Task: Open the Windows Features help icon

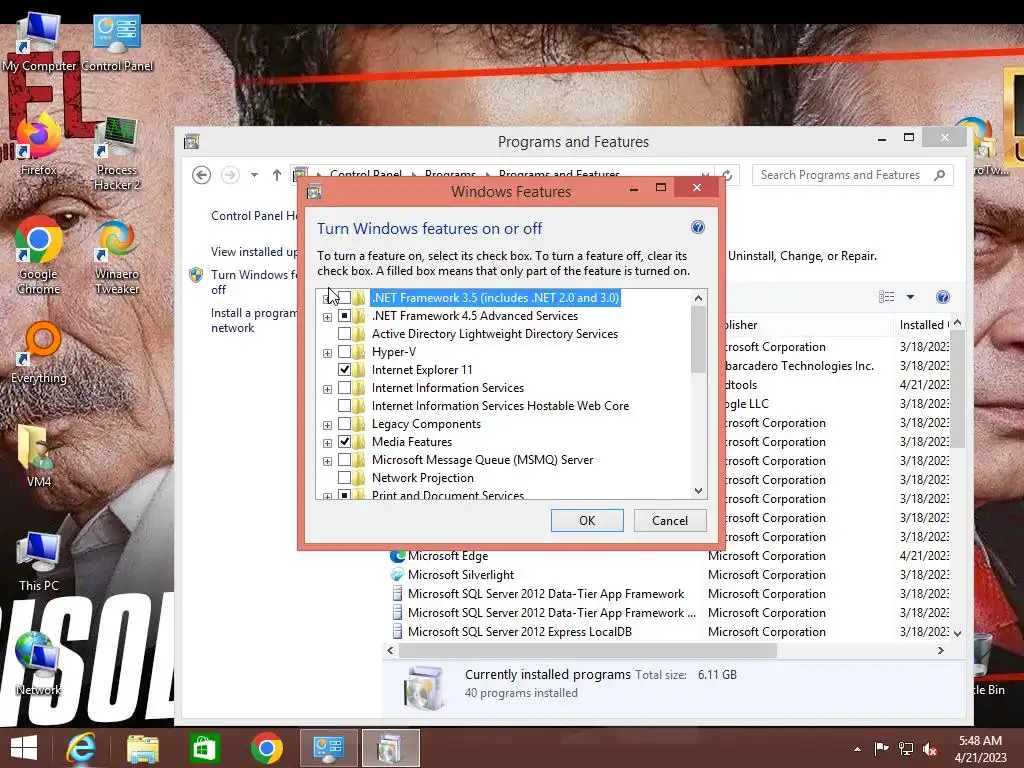Action: pos(697,227)
